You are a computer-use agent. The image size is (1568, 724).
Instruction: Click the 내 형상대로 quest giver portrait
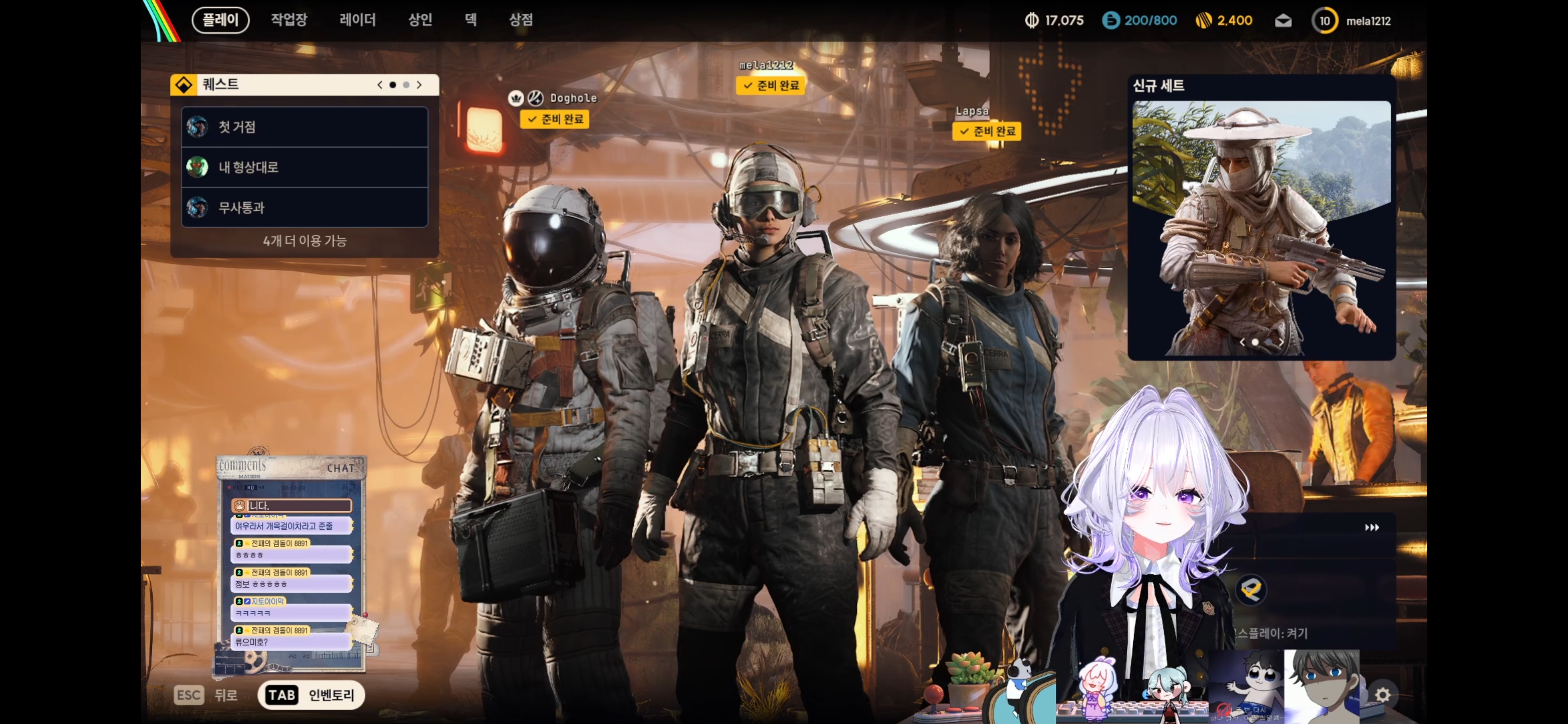coord(197,167)
